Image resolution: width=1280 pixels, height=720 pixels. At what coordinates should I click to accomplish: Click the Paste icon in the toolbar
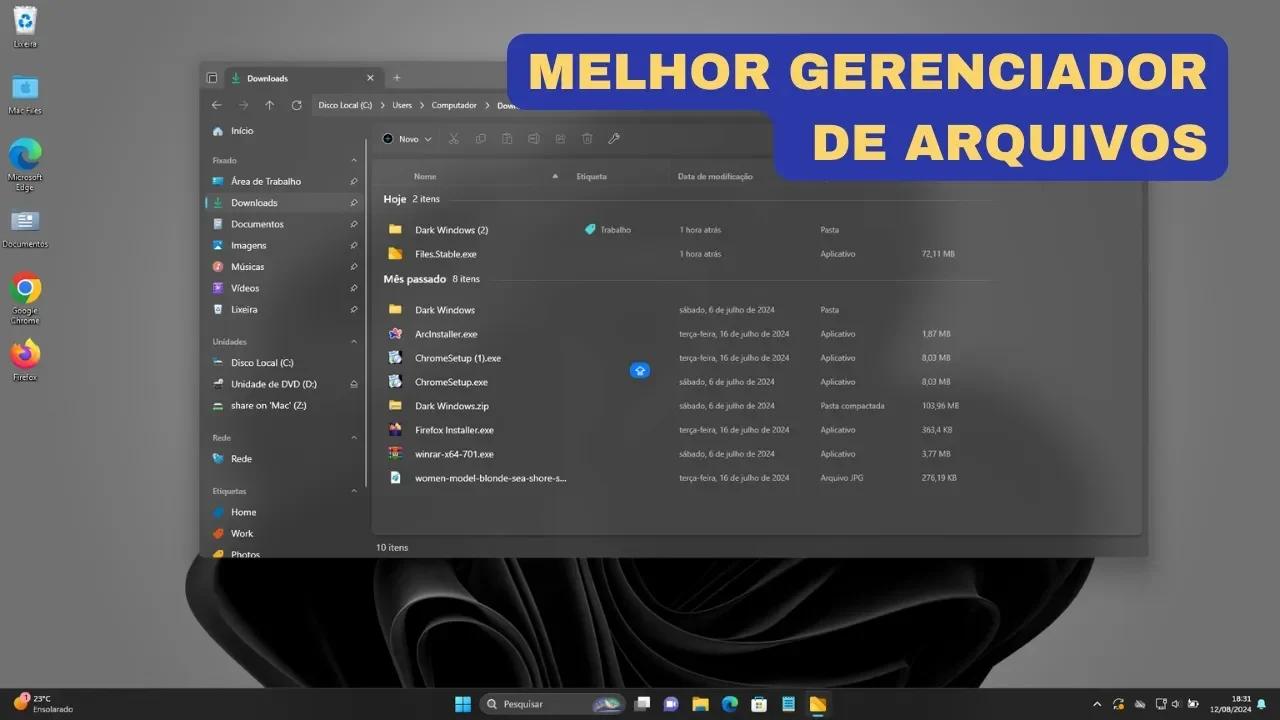coord(507,139)
